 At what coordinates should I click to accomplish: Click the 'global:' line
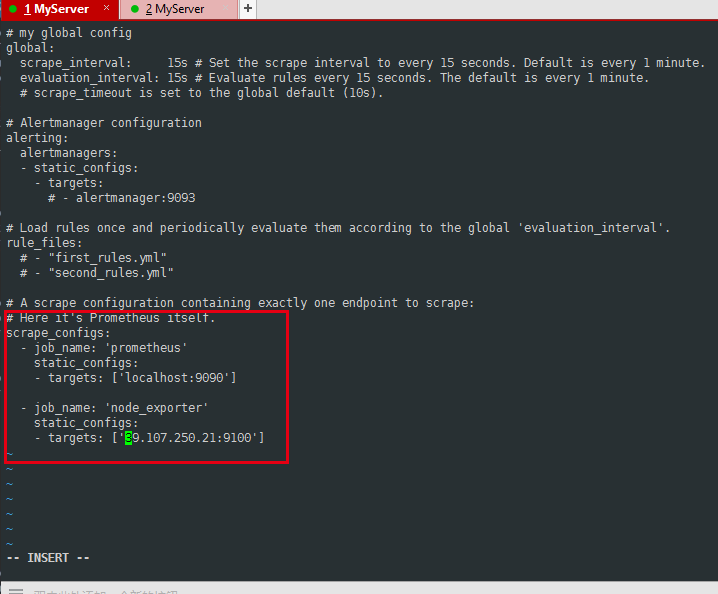tap(30, 48)
